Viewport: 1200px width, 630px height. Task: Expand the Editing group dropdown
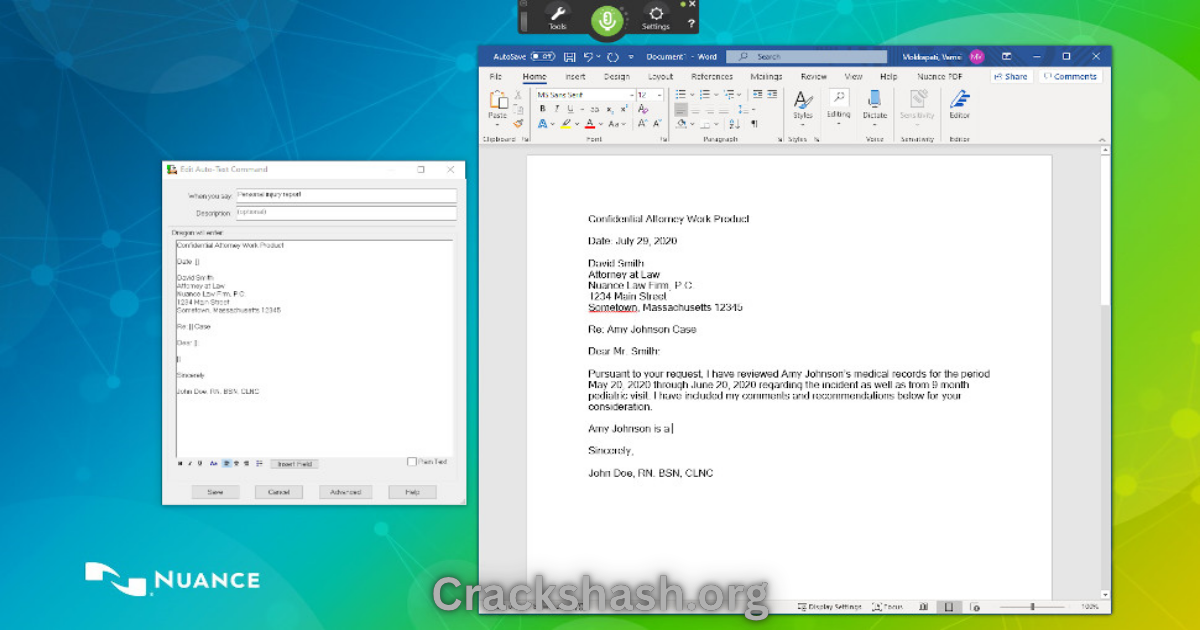(838, 124)
